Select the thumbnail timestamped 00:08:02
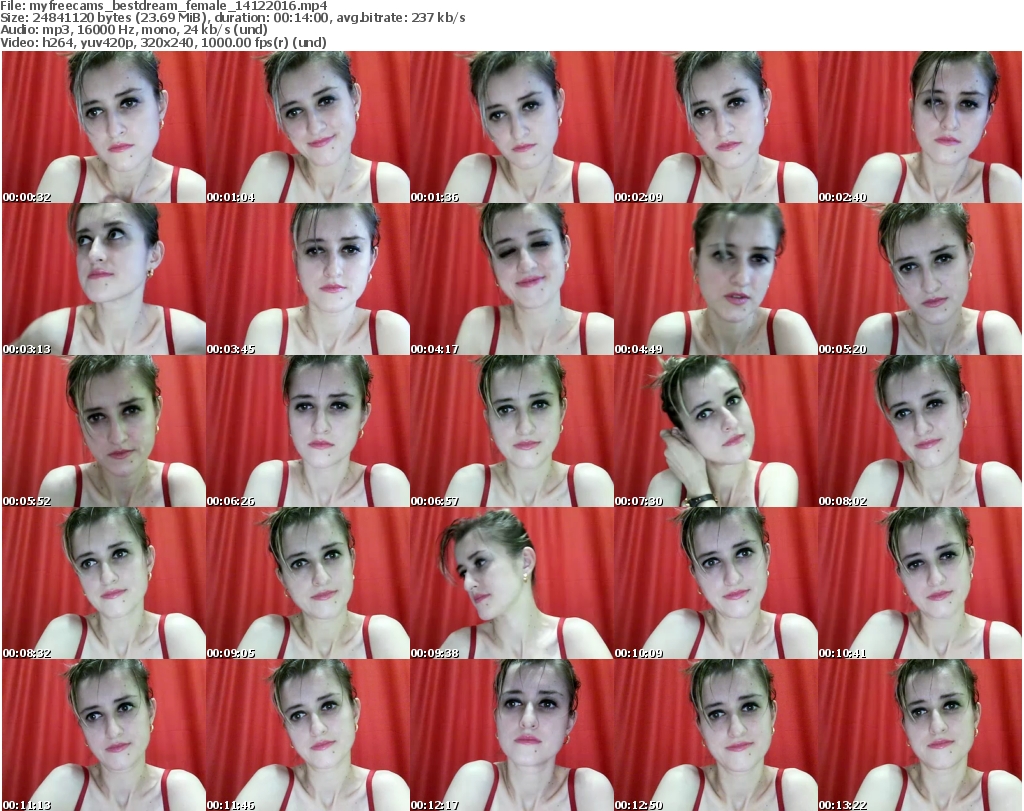1024x811 pixels. pyautogui.click(x=920, y=432)
